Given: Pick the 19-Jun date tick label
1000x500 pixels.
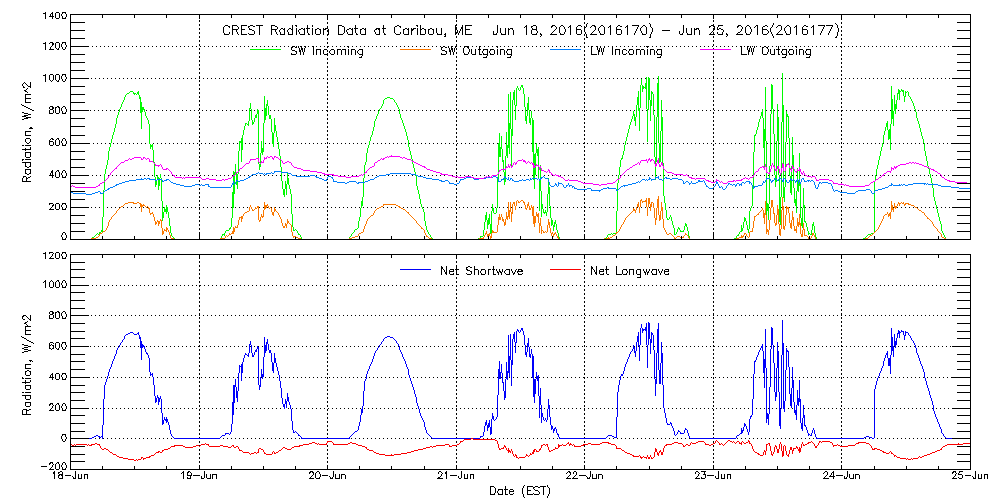Looking at the screenshot, I should 199,477.
